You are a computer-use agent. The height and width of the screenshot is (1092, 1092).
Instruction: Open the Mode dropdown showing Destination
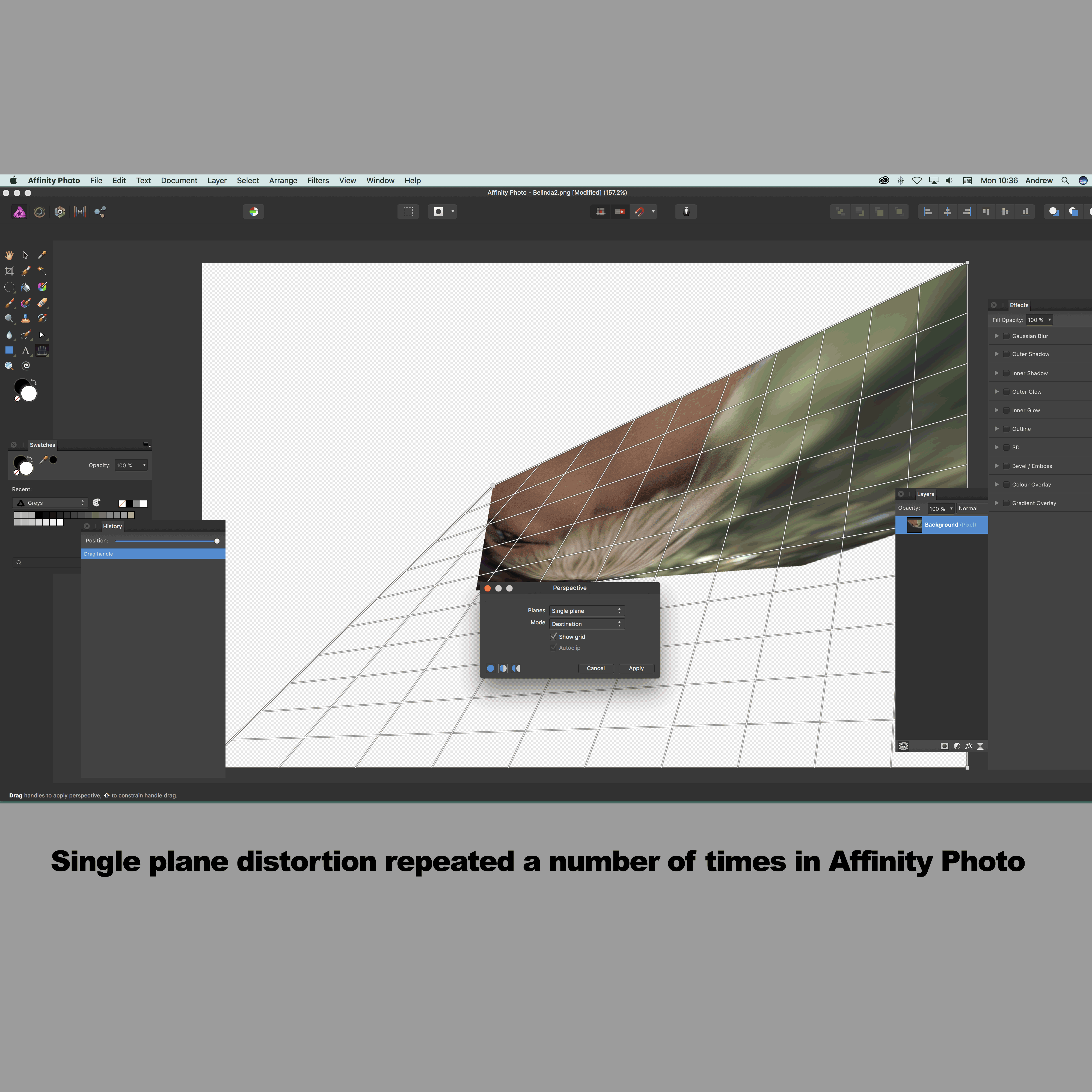[587, 624]
